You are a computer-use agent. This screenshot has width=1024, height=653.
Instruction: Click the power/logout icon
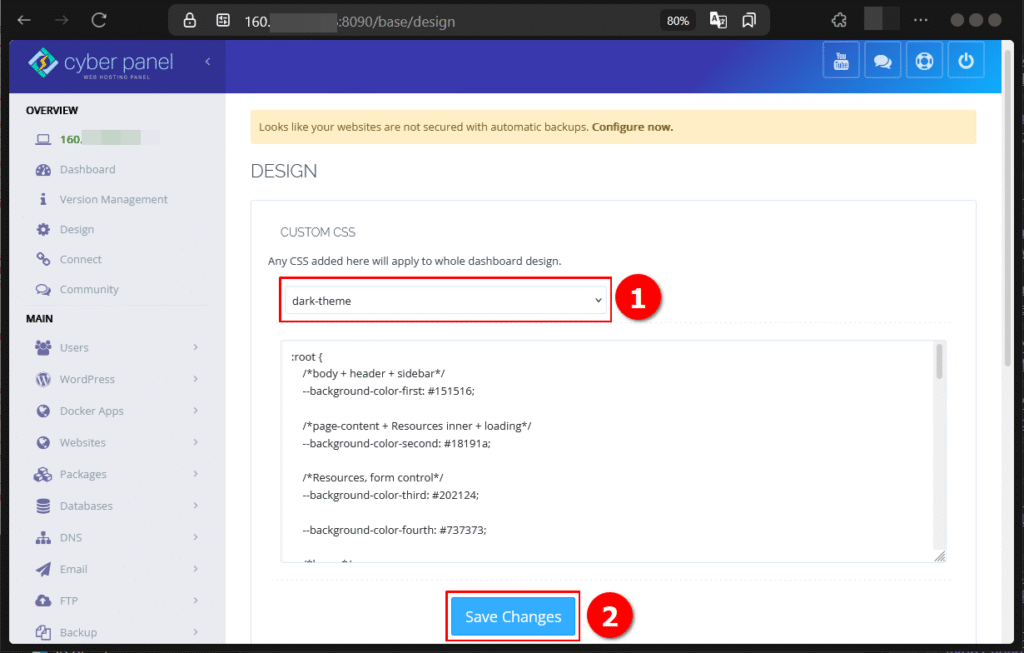965,59
